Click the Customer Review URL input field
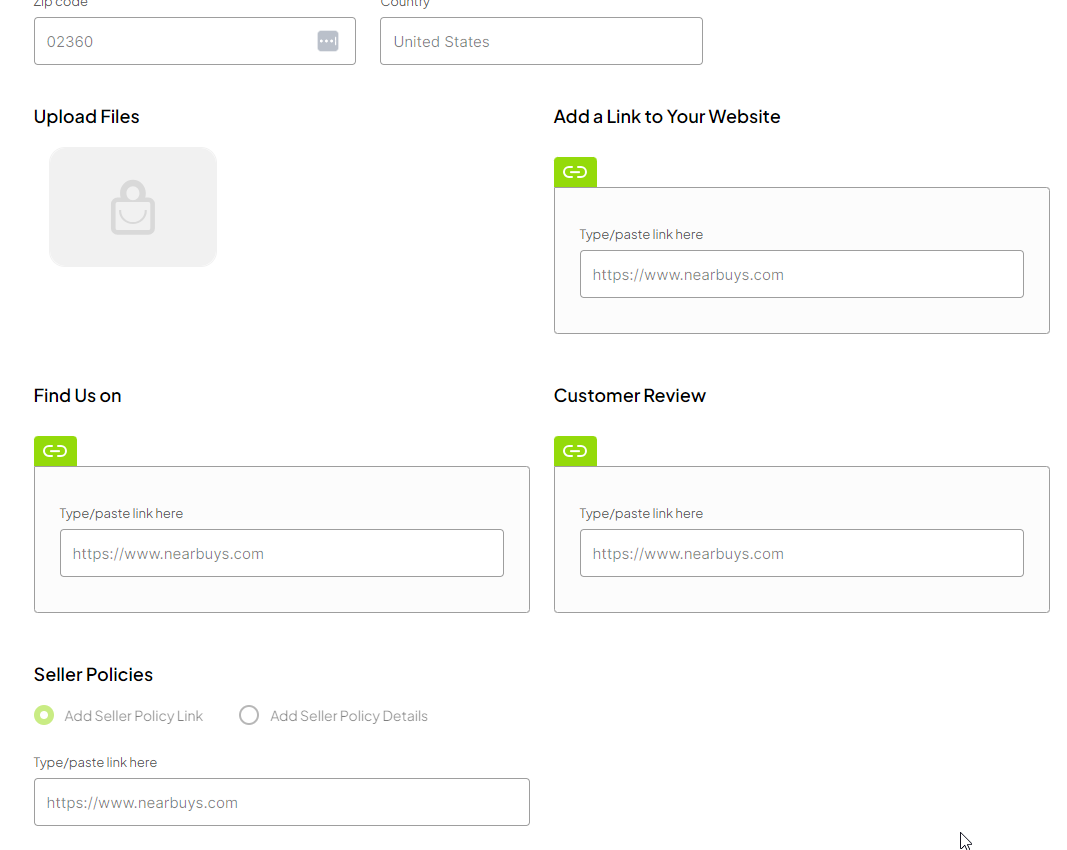Screen dimensions: 1067x850 (x=801, y=553)
